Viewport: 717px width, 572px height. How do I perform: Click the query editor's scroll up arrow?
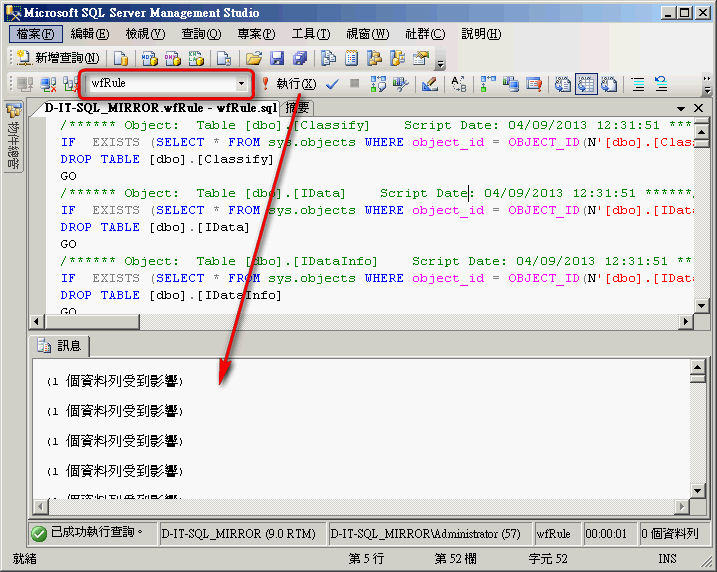click(x=701, y=132)
